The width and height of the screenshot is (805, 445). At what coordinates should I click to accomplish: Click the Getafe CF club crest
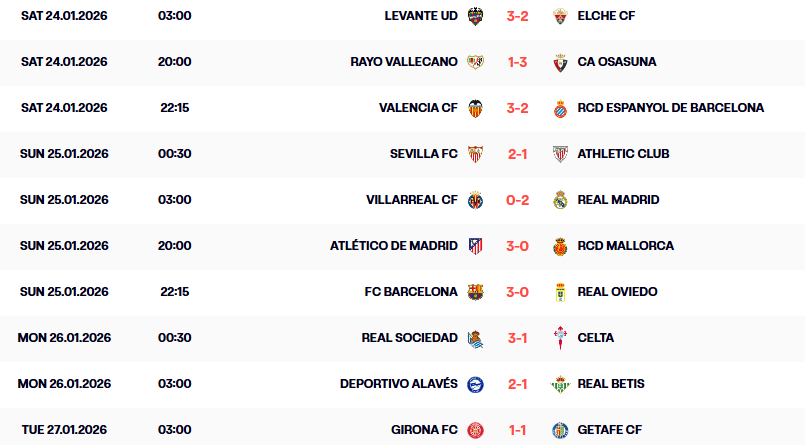[x=560, y=430]
